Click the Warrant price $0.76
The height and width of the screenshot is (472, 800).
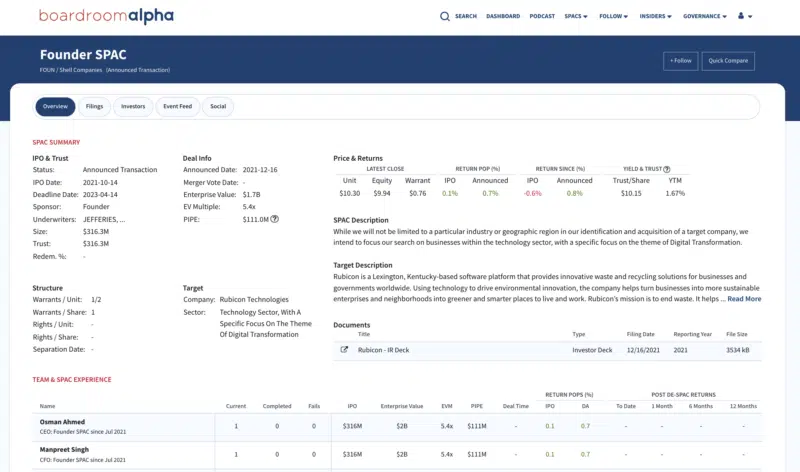pos(417,193)
